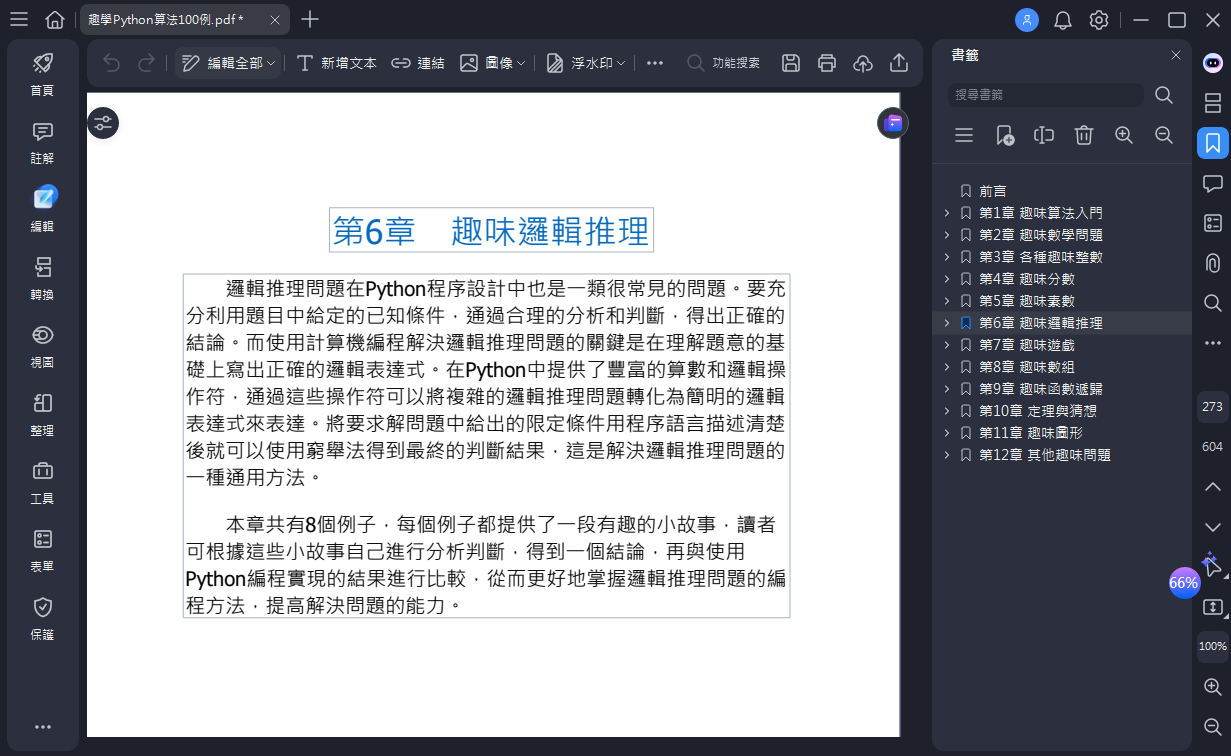Select 註解 in left sidebar
1231x756 pixels.
[x=42, y=143]
